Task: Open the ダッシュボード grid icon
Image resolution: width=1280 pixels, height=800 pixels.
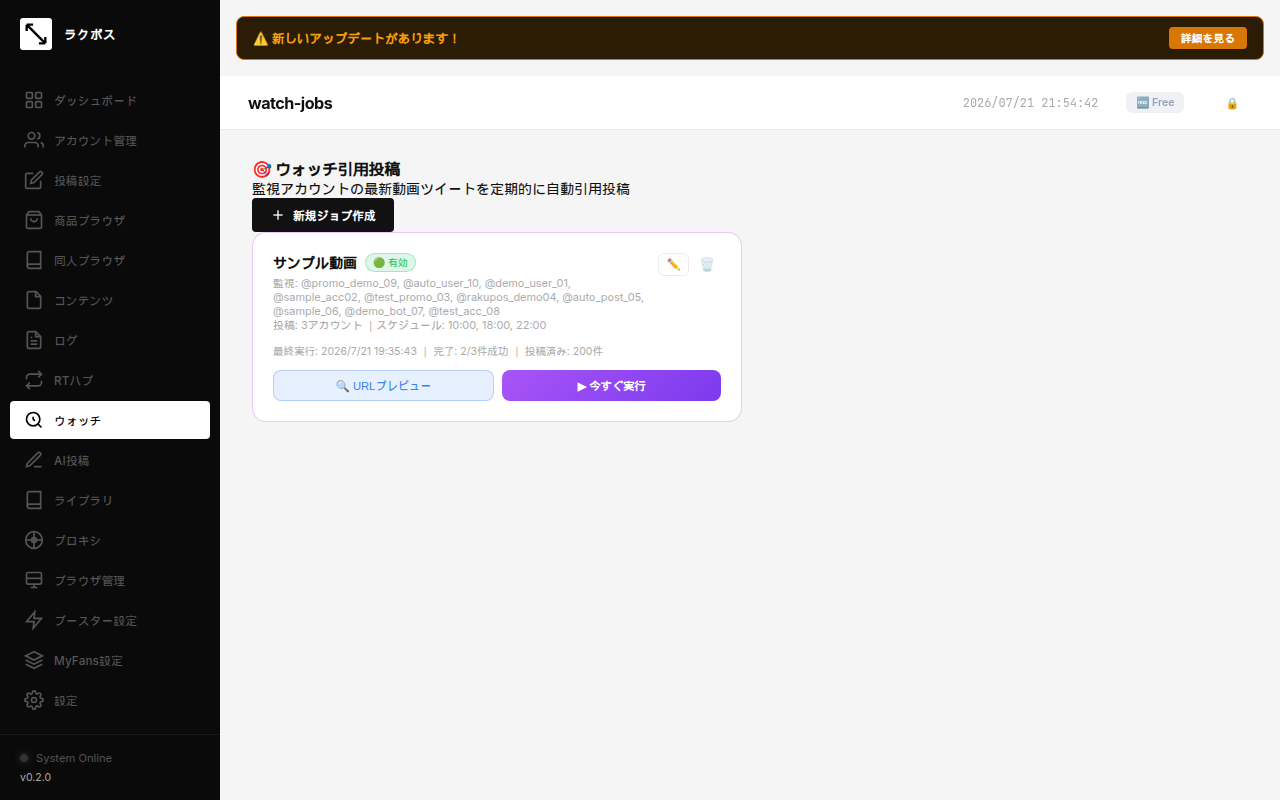Action: pos(34,100)
